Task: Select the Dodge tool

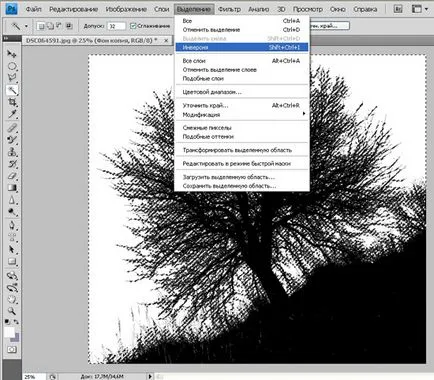Action: 12,212
